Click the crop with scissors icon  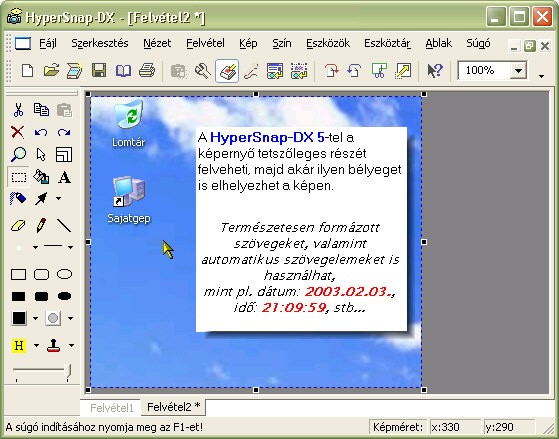(x=379, y=71)
